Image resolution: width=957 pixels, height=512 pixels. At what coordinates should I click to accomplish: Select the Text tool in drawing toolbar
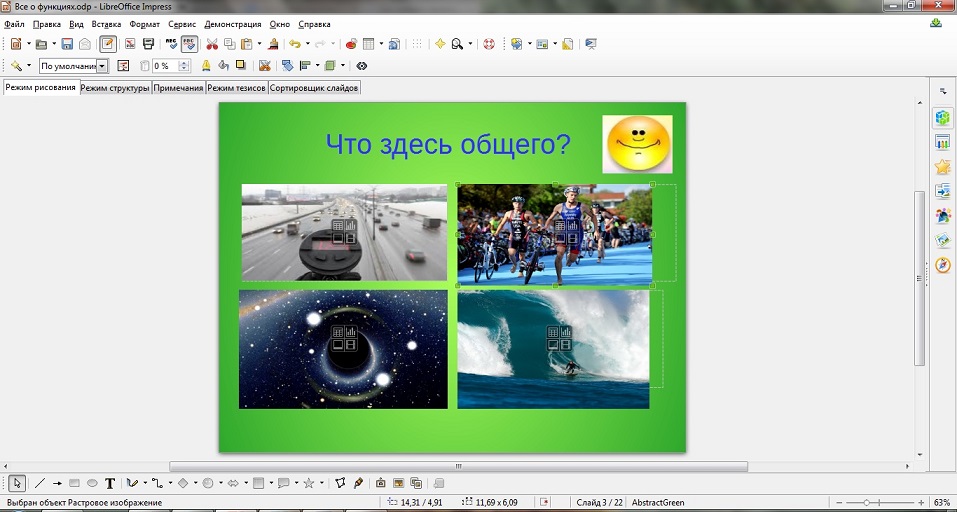(110, 484)
